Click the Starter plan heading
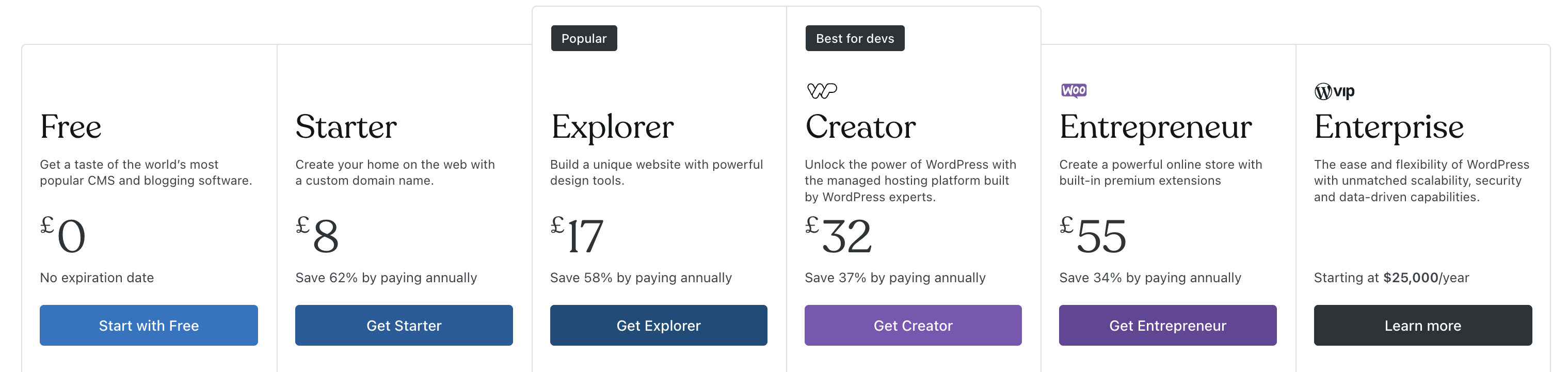1568x372 pixels. pos(346,126)
